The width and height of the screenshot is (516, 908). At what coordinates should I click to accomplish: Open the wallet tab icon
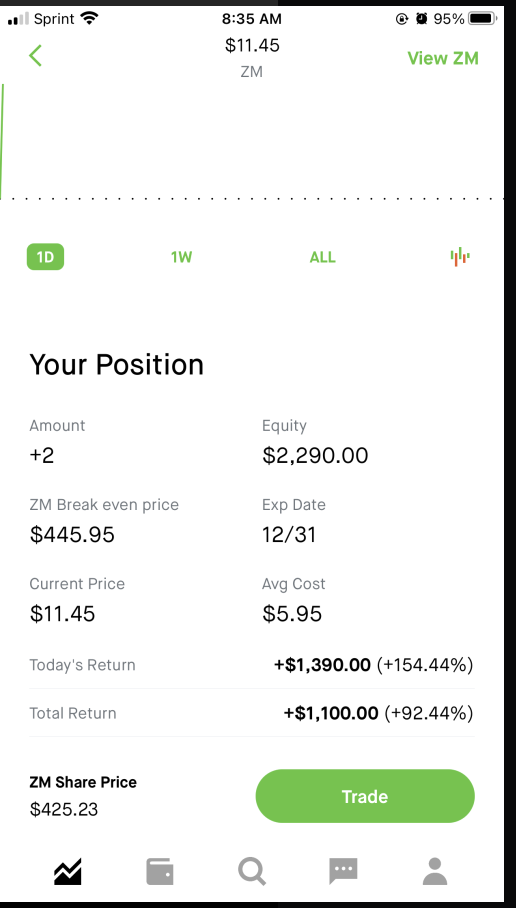tap(160, 872)
